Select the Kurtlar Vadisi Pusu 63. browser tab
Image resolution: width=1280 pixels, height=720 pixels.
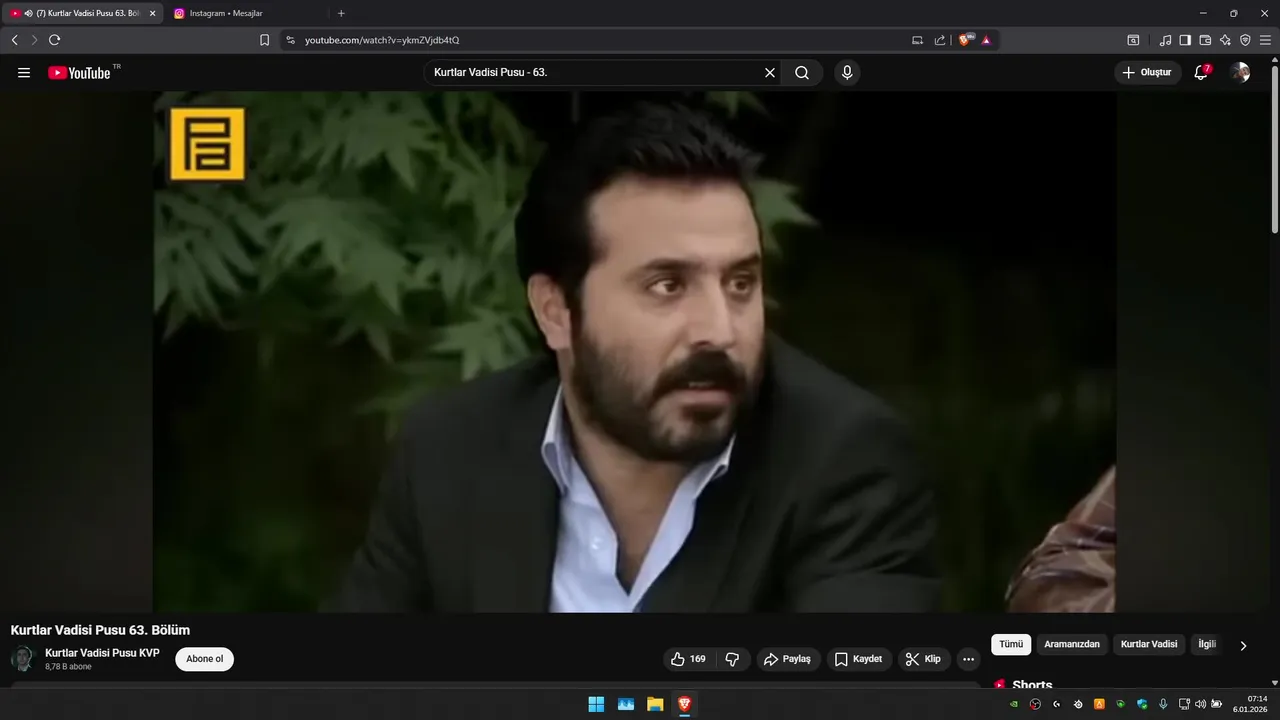click(82, 13)
